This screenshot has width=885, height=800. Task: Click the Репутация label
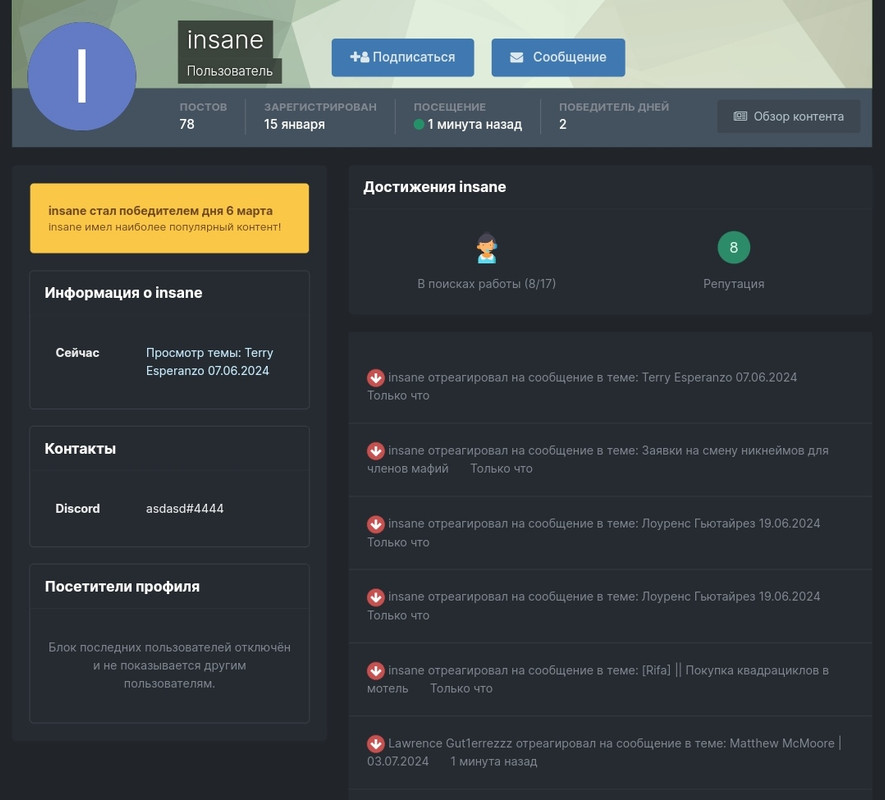point(734,284)
